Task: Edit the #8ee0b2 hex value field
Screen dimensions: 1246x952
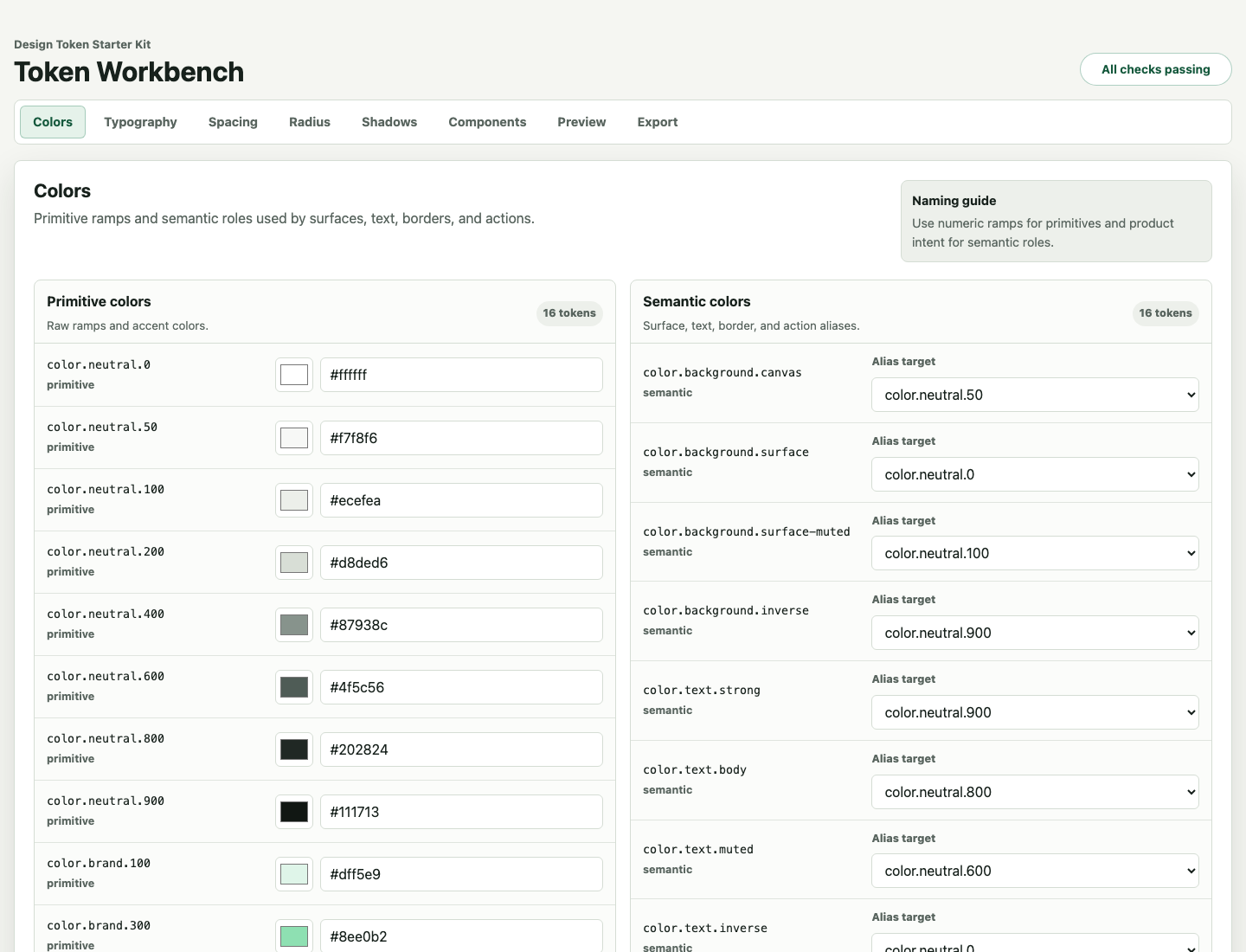Action: [x=461, y=936]
